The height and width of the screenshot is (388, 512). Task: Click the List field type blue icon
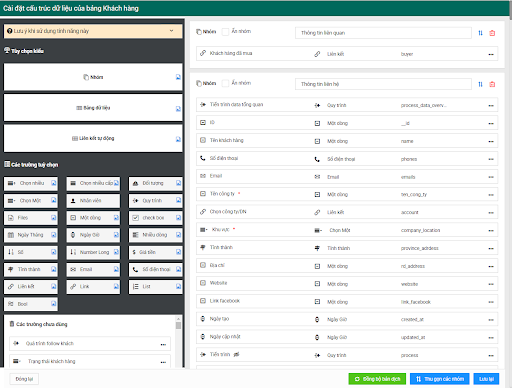click(178, 286)
